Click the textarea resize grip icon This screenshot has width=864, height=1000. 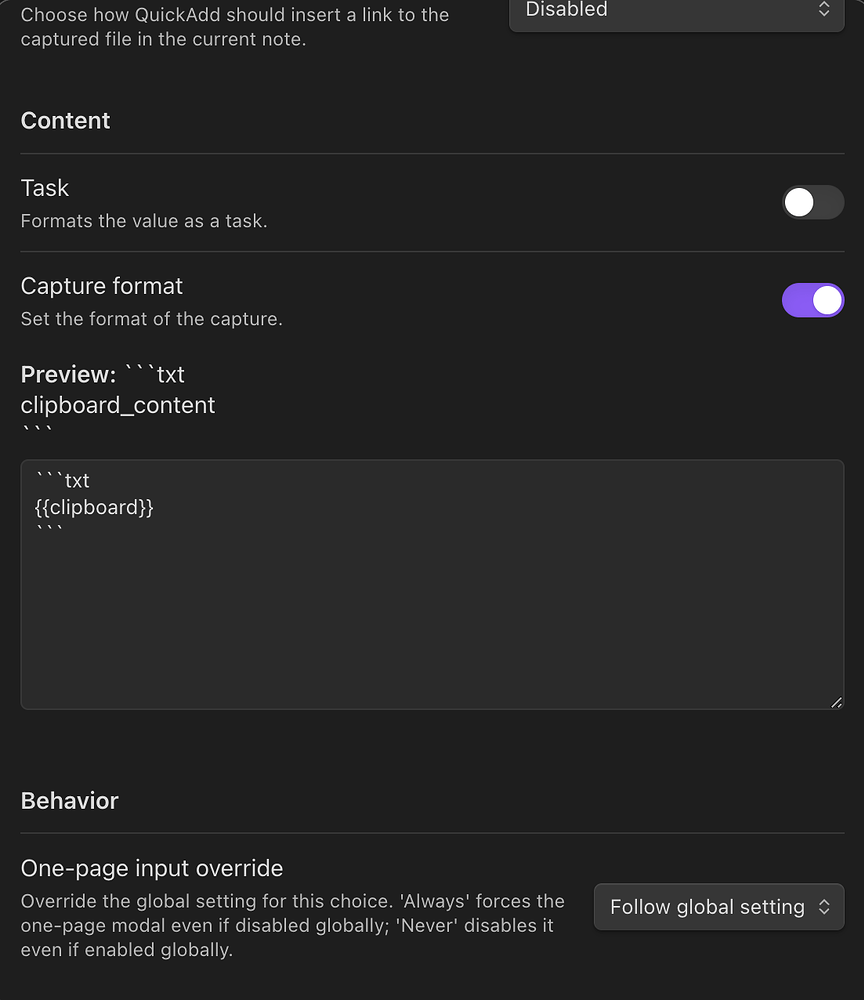[x=836, y=703]
